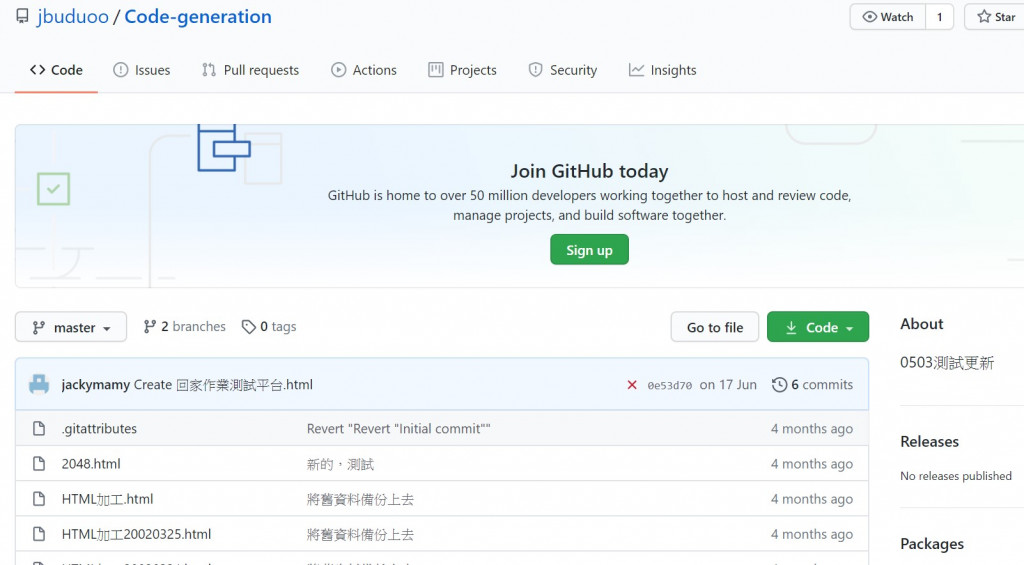
Task: Click the 'on 17 Jun' commit date
Action: pos(728,385)
